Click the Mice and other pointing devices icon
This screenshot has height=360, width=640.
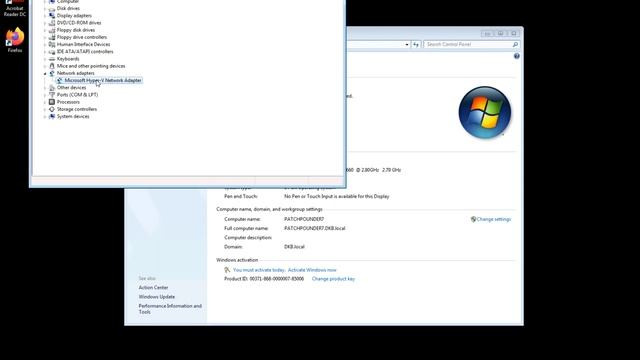(52, 66)
